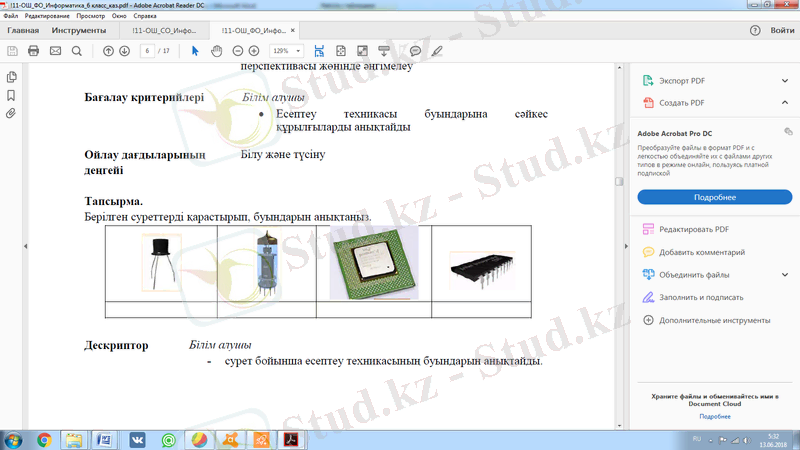Select the Hand pan tool
This screenshot has width=800, height=450.
pos(215,50)
